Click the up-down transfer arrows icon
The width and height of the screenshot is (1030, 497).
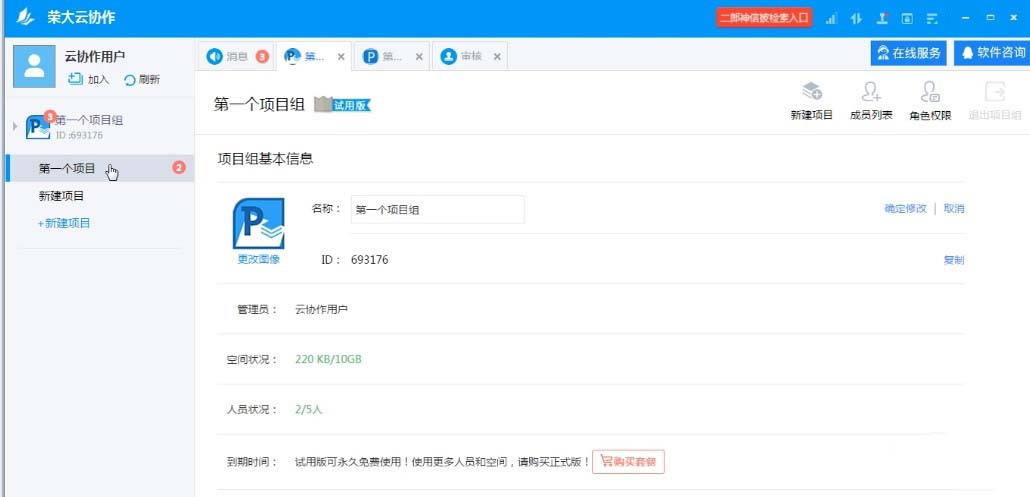[856, 19]
